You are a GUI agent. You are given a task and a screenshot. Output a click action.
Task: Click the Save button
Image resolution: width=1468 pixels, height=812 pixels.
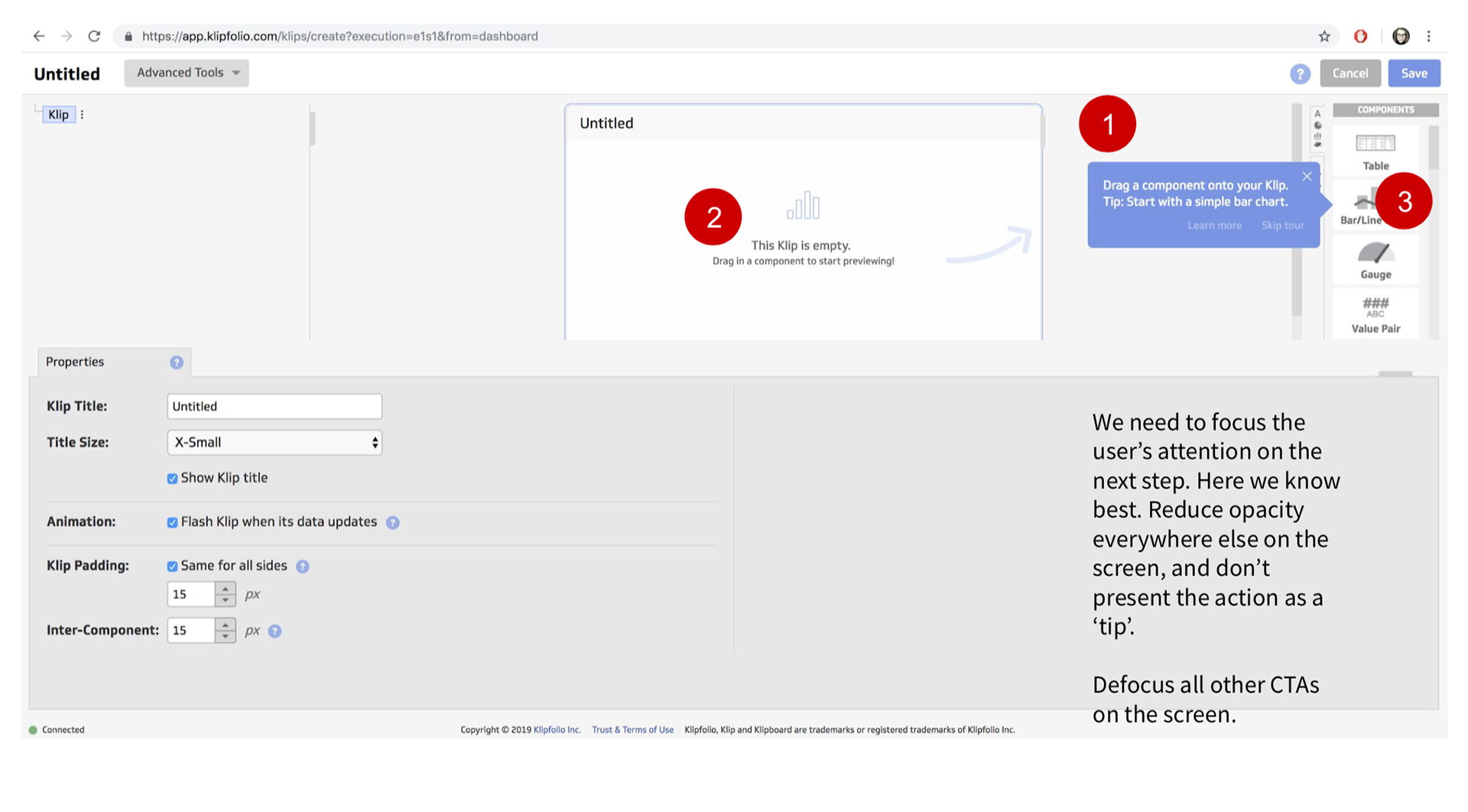tap(1414, 73)
